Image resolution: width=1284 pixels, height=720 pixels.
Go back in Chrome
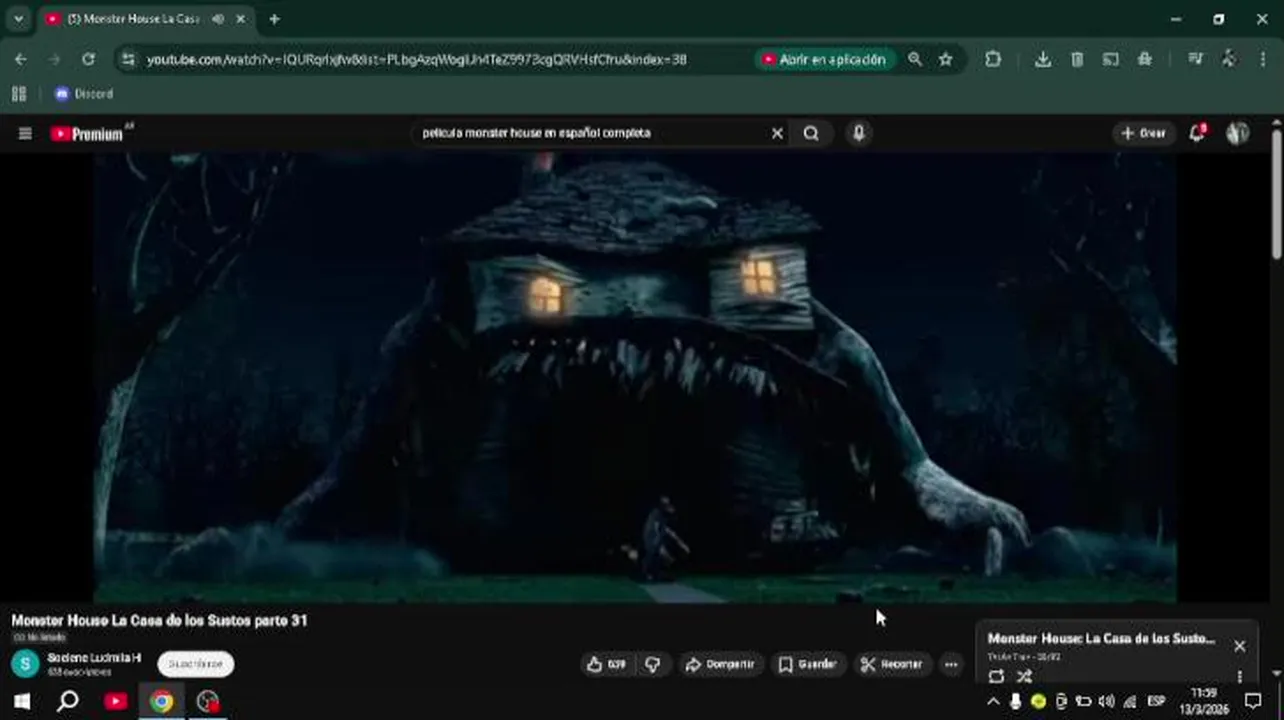click(x=21, y=60)
